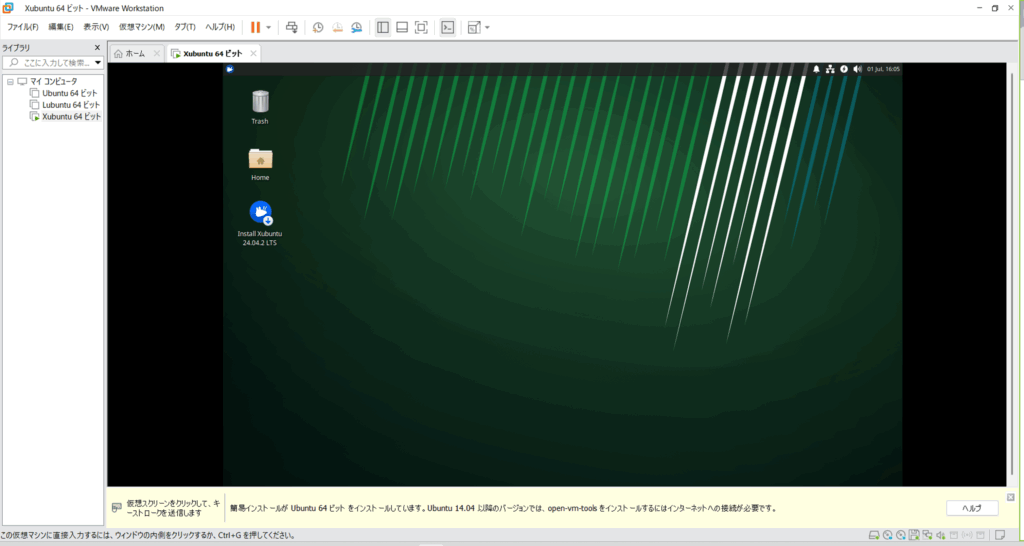The height and width of the screenshot is (546, 1024).
Task: Toggle the library sidebar view
Action: coord(383,27)
